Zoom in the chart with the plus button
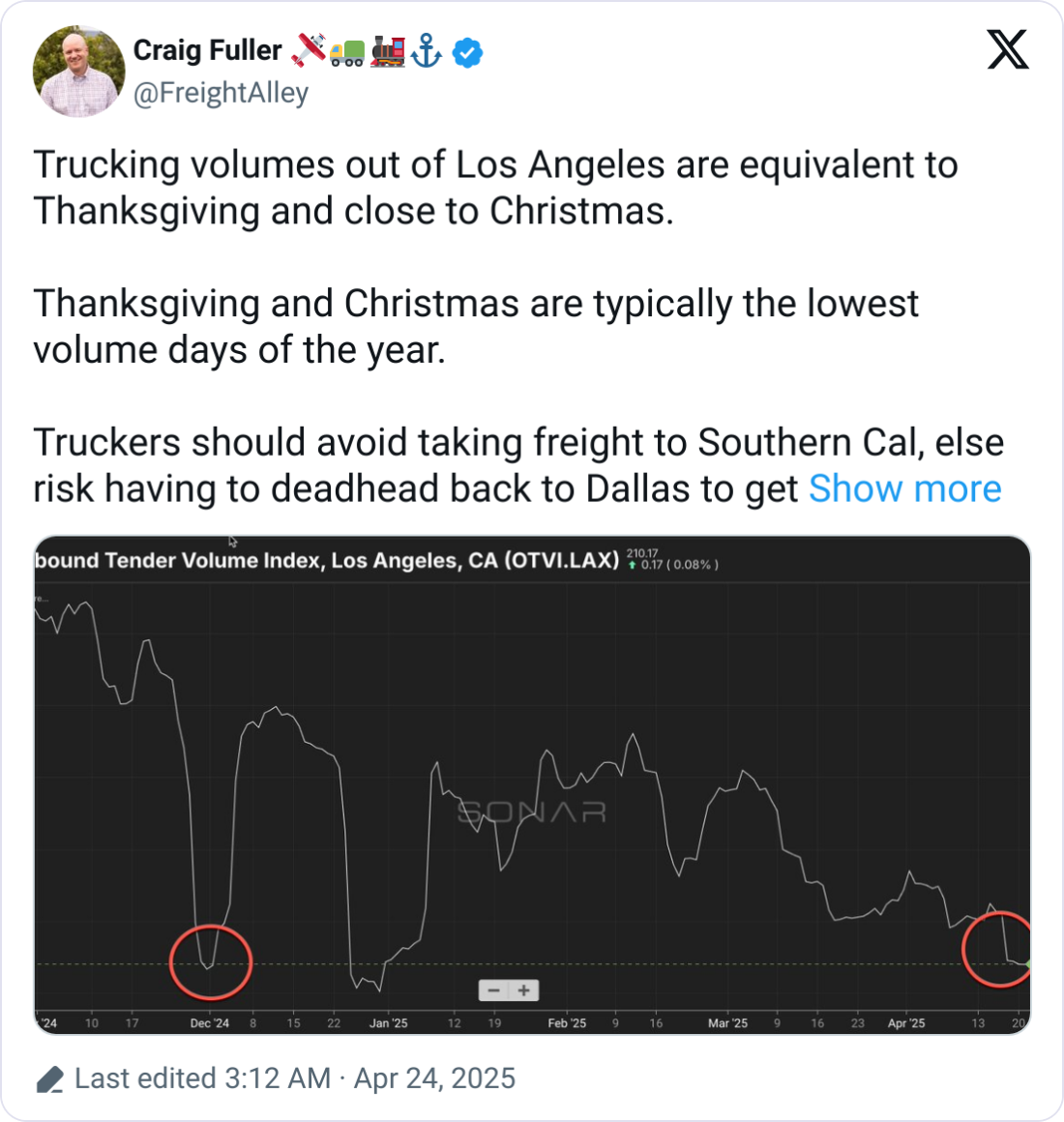Screen dimensions: 1064x1122 click(x=524, y=990)
